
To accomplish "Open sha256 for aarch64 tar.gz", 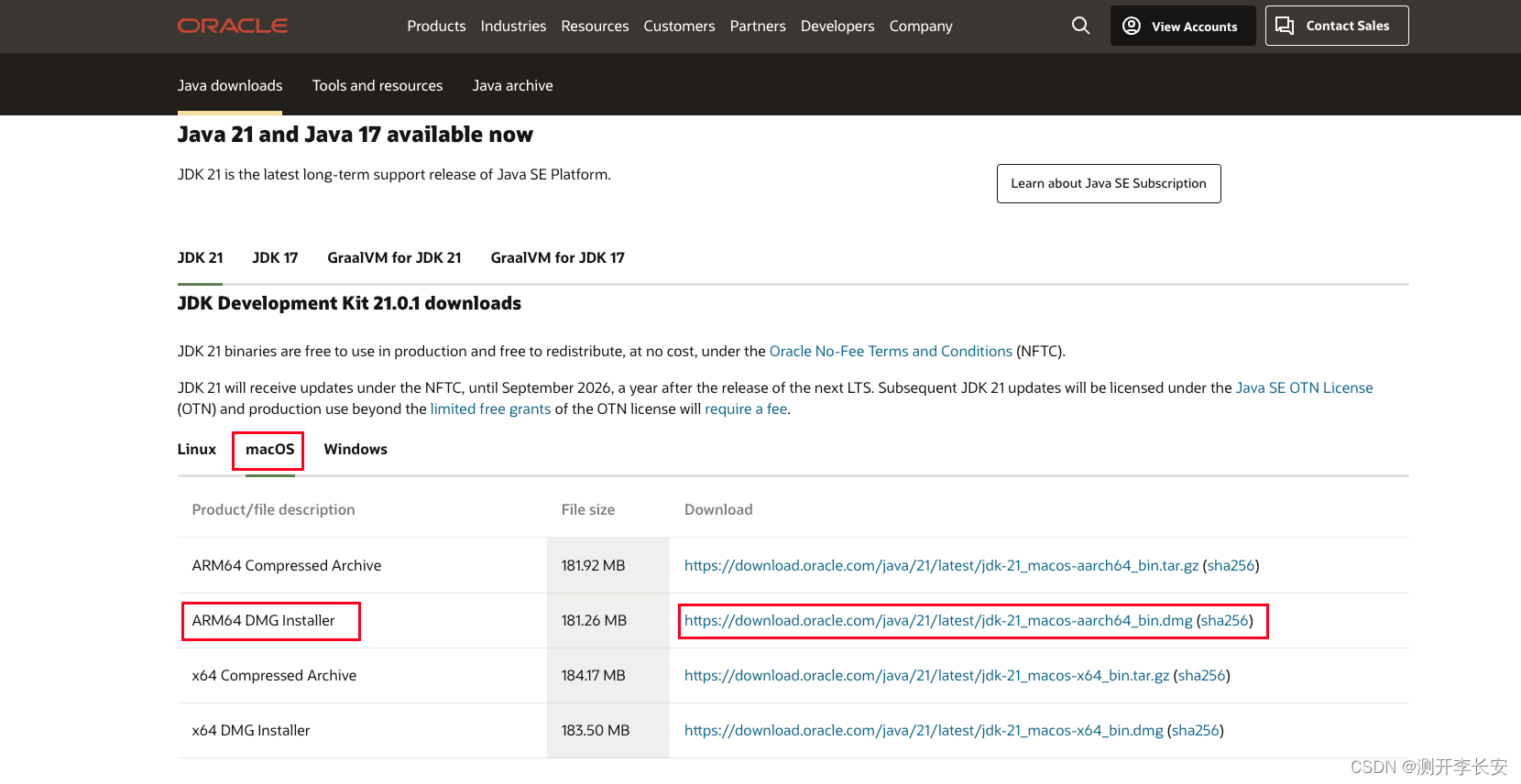I will [x=1231, y=565].
